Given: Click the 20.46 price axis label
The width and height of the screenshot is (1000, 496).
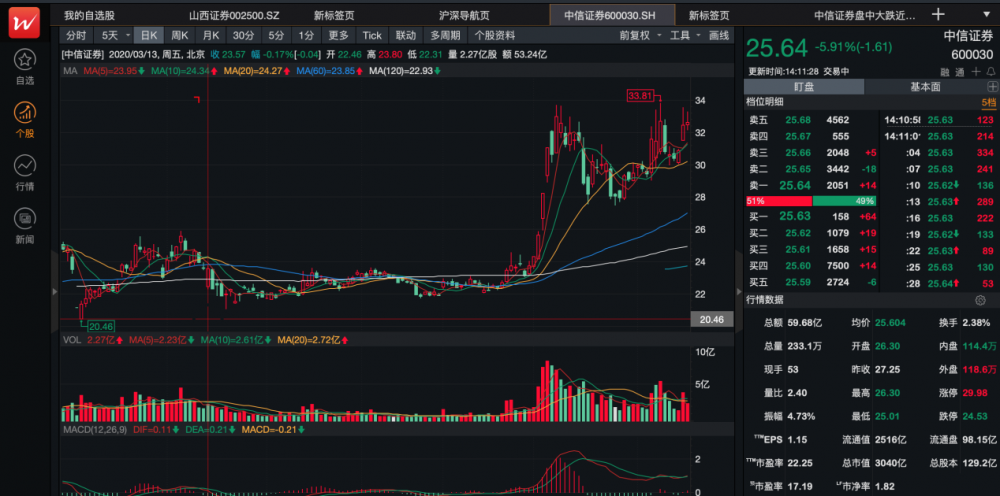Looking at the screenshot, I should click(712, 319).
